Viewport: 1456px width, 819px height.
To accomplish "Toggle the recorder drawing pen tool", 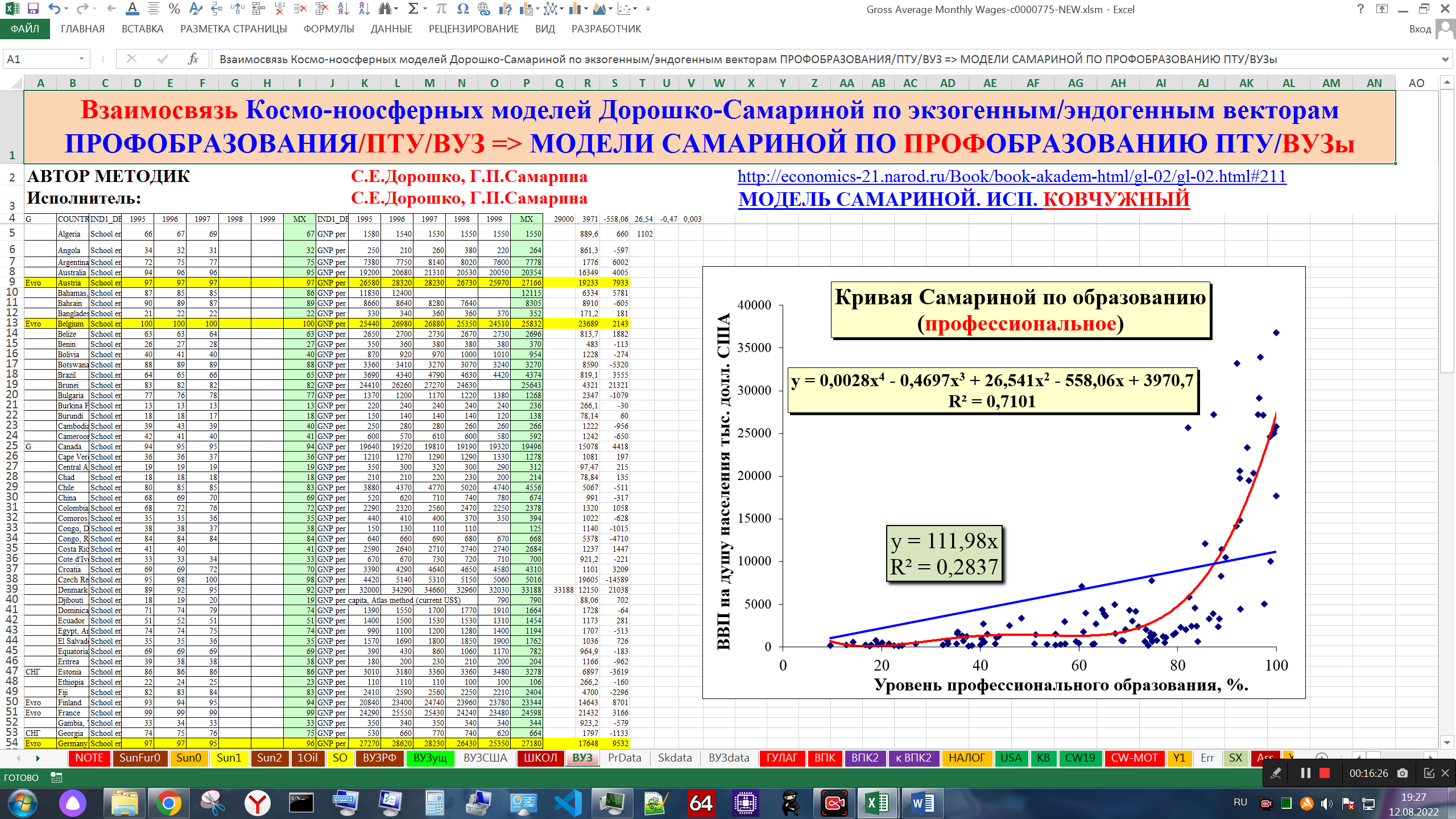I will pos(1276,773).
